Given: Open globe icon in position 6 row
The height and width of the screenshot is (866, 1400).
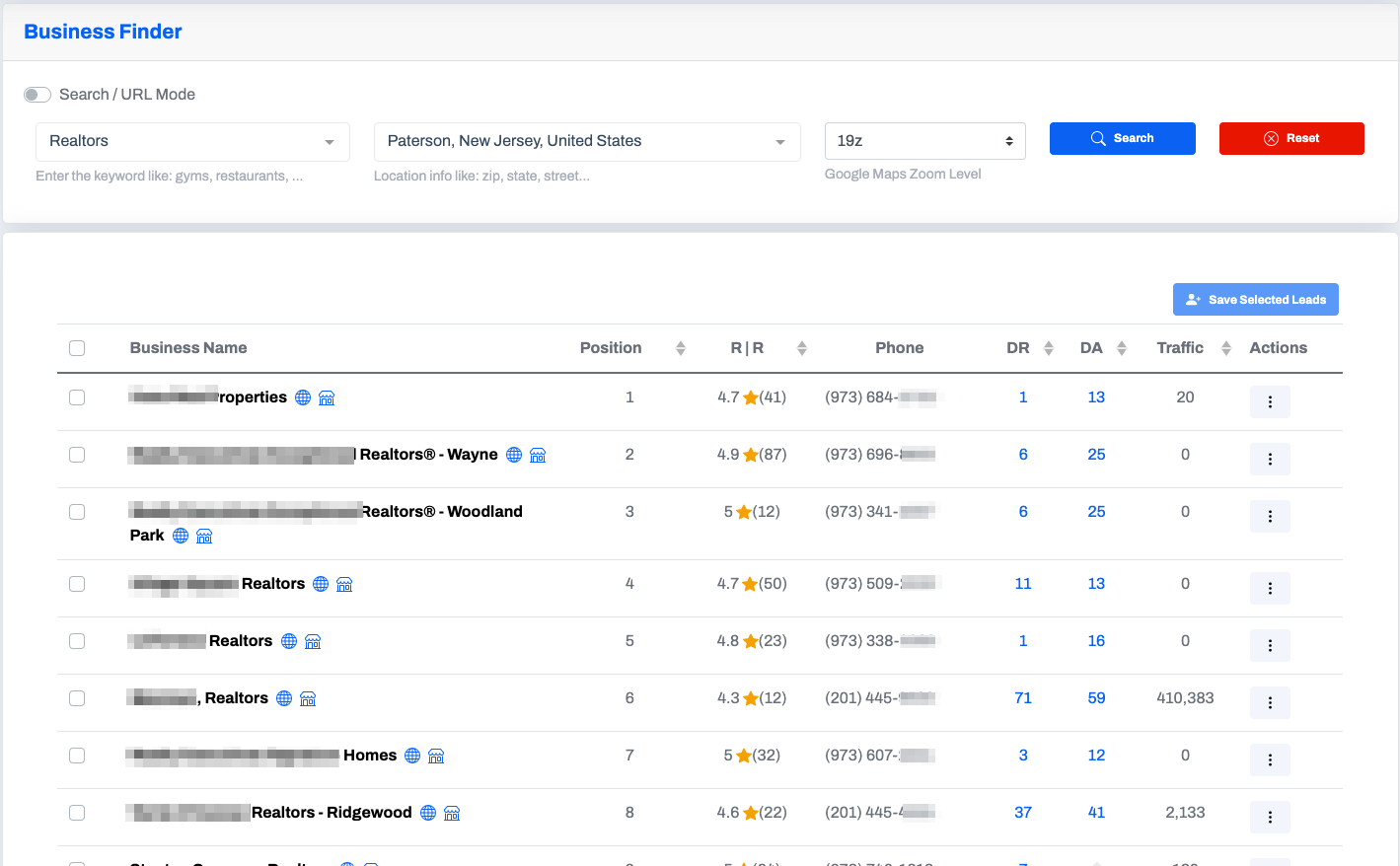Looking at the screenshot, I should click(x=284, y=698).
